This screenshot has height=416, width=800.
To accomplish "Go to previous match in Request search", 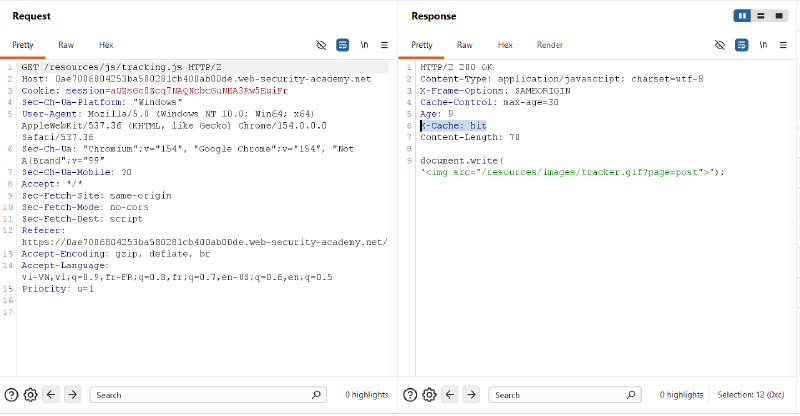I will pos(51,395).
